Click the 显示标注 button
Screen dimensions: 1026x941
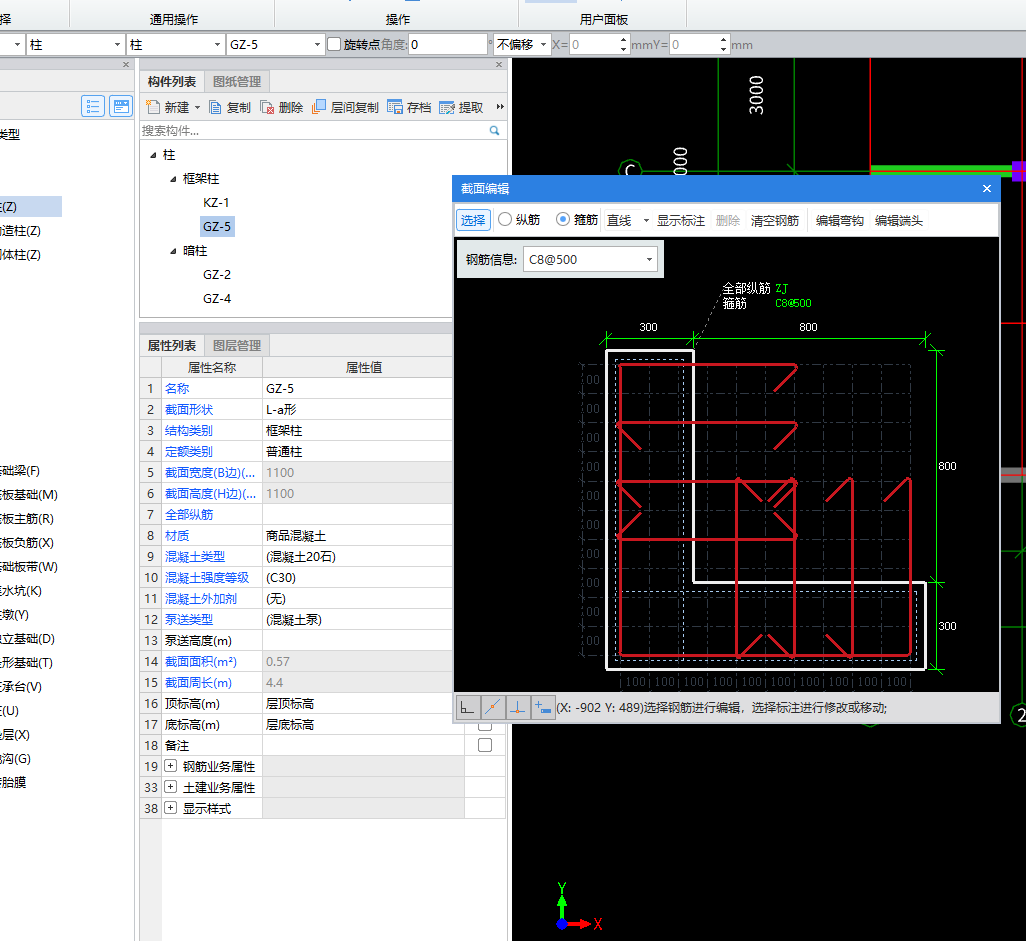(681, 221)
